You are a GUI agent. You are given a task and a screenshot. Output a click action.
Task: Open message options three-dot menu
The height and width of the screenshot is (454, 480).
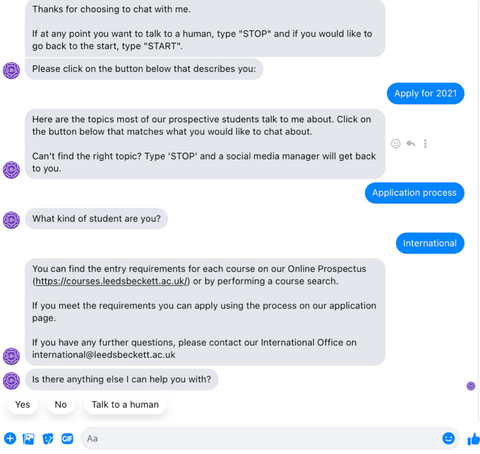(x=425, y=144)
